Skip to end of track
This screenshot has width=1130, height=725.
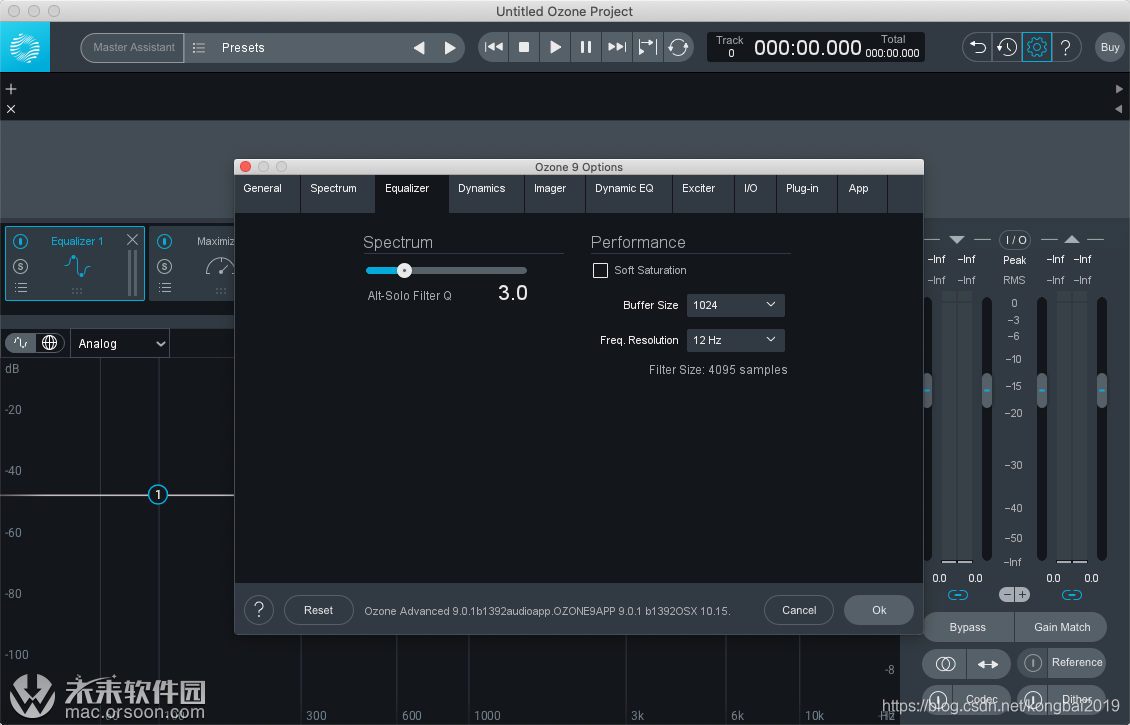click(x=617, y=47)
